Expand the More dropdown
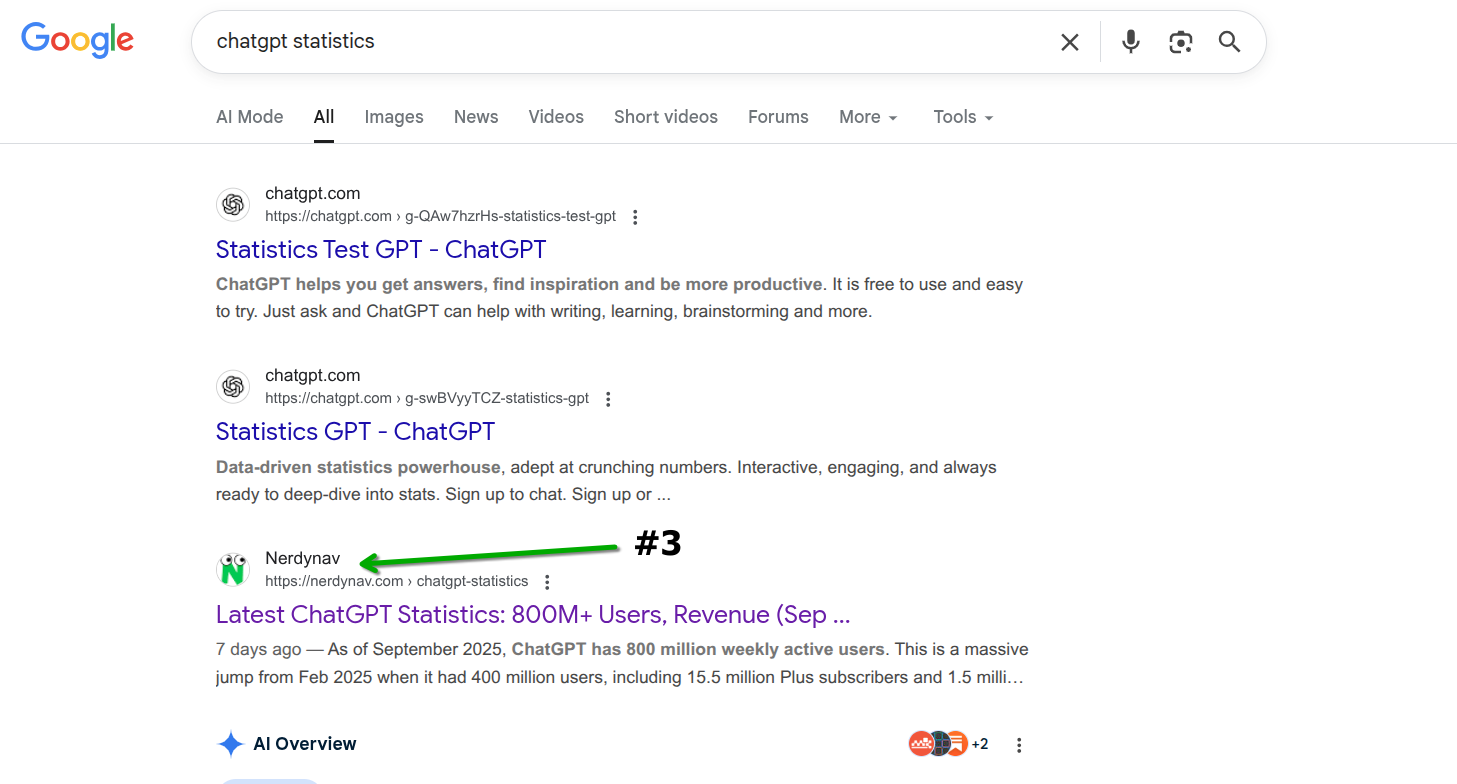This screenshot has height=784, width=1457. click(868, 117)
